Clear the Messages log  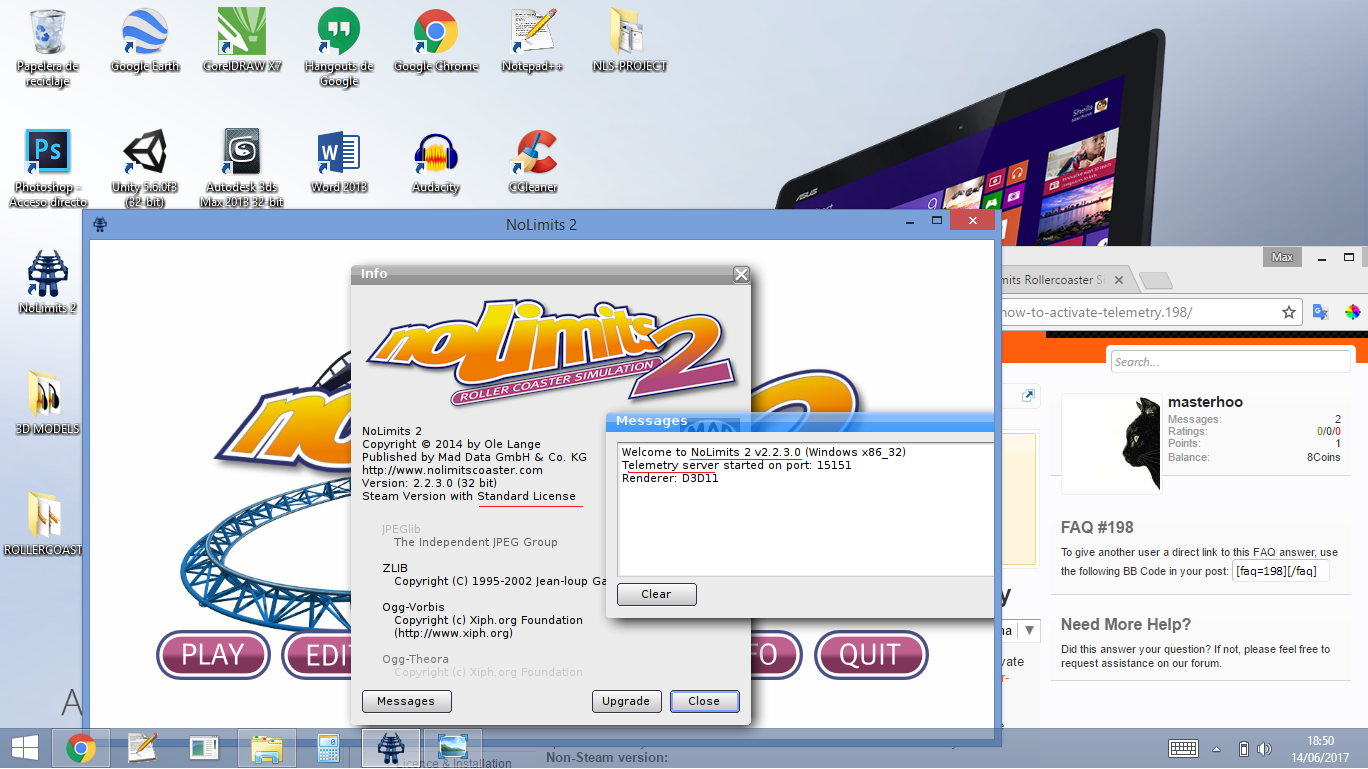[656, 594]
